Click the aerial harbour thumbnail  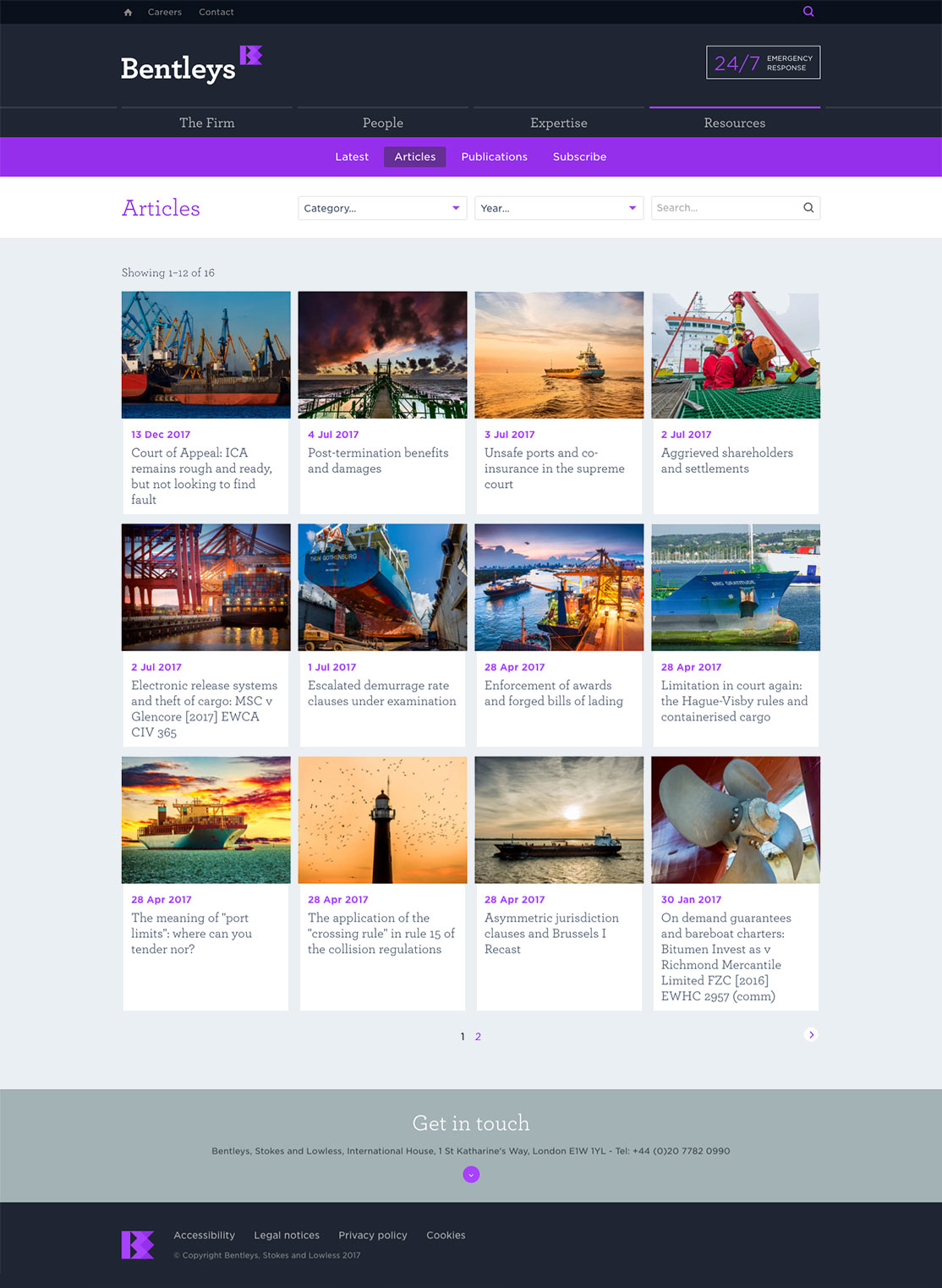[559, 588]
